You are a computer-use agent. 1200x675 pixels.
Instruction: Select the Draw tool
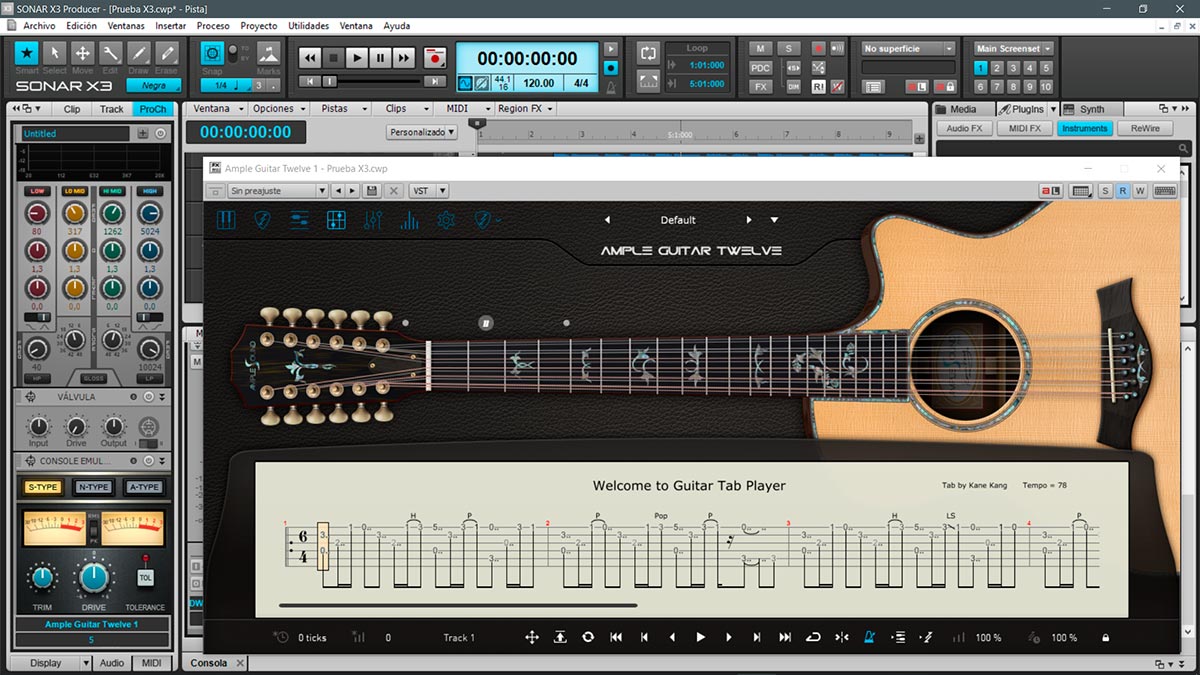[139, 53]
